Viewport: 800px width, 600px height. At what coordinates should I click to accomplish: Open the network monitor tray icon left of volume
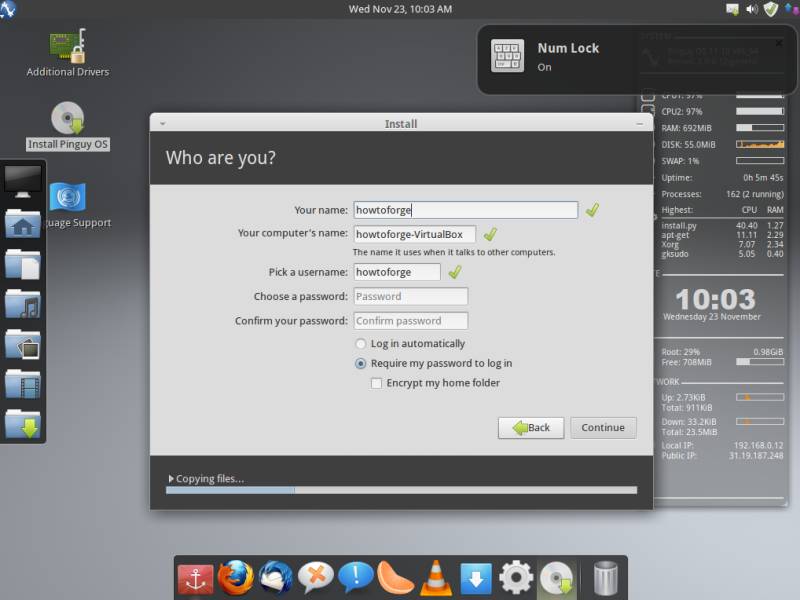732,9
